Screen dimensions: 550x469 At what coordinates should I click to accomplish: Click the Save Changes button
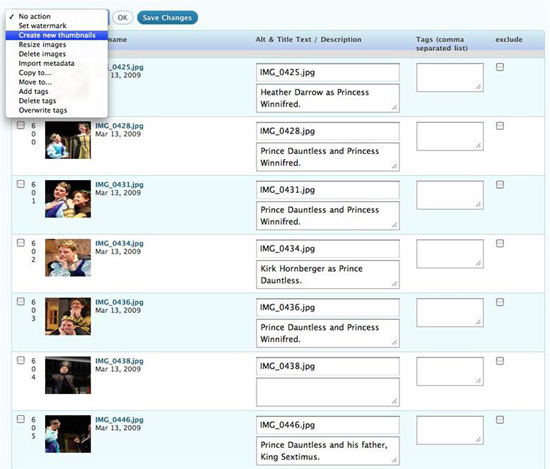167,18
